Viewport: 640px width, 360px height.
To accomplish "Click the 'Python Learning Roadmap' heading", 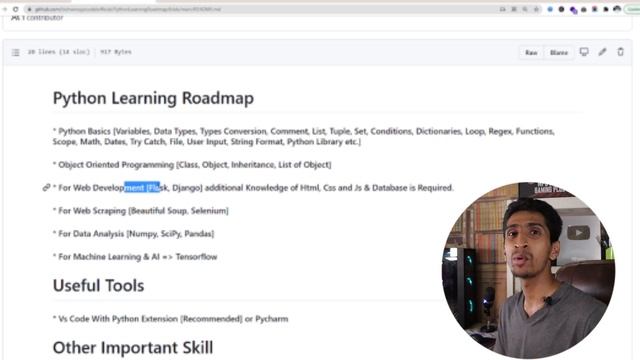I will point(153,98).
